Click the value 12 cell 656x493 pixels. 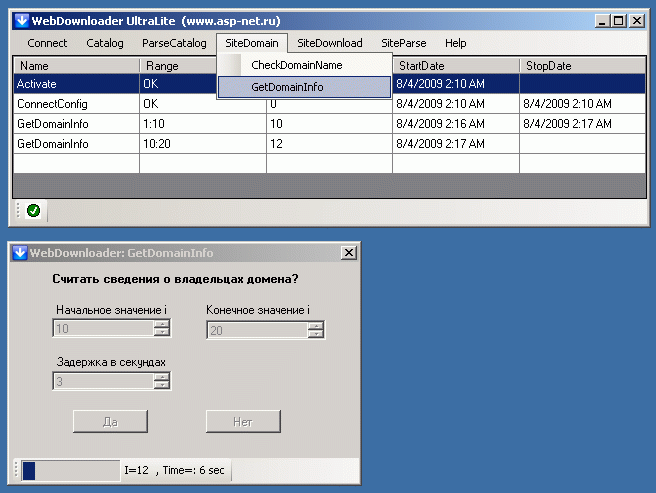[x=329, y=144]
